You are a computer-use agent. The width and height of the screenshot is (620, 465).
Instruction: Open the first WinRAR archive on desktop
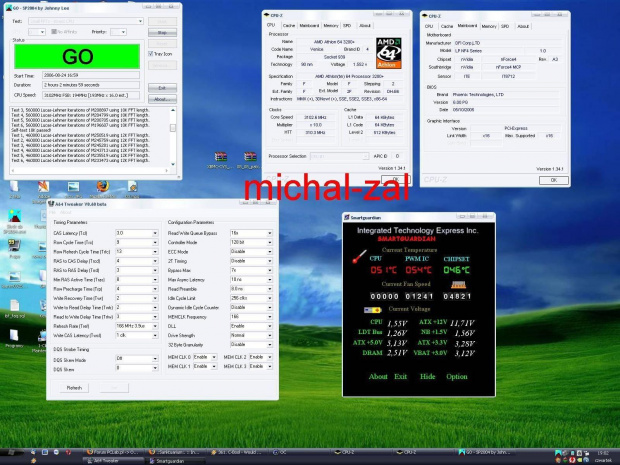tap(219, 158)
